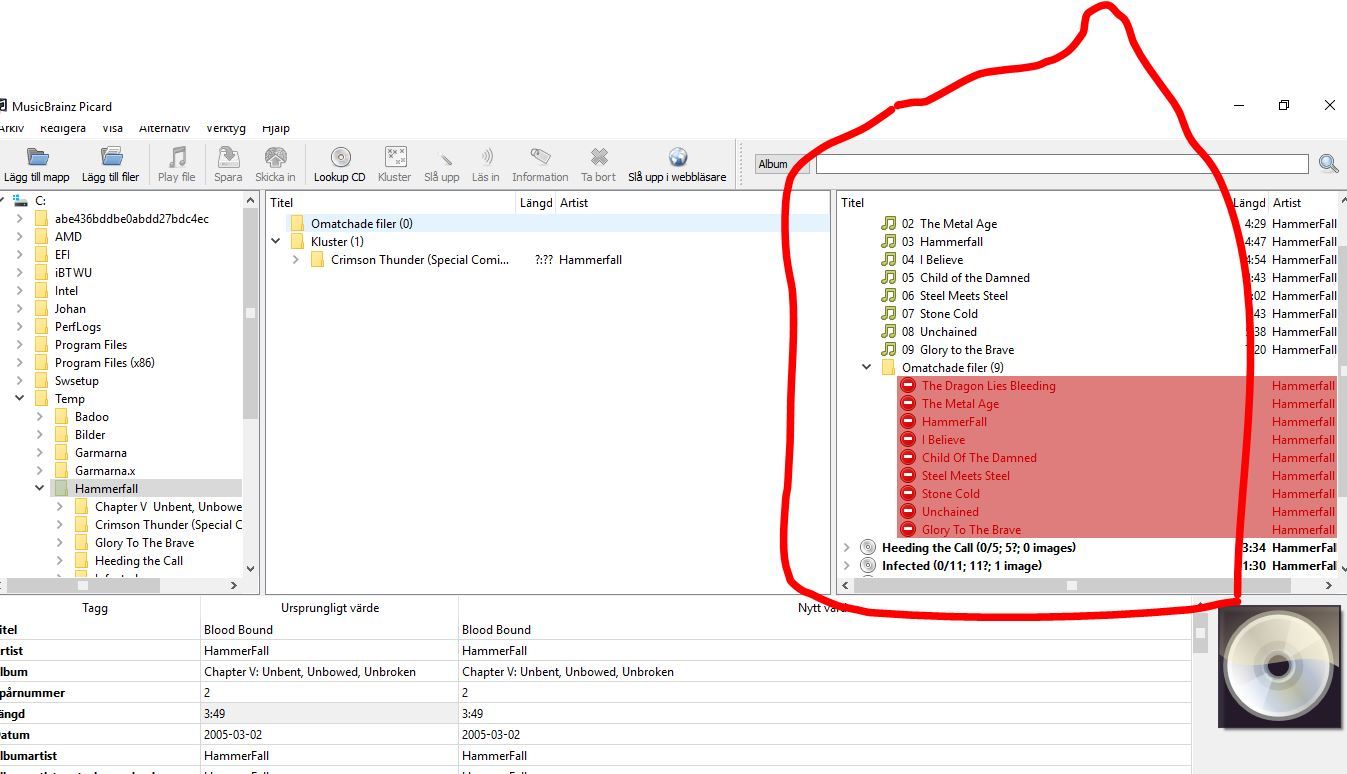Select the 04 I Believe track
The width and height of the screenshot is (1347, 774).
click(x=932, y=260)
